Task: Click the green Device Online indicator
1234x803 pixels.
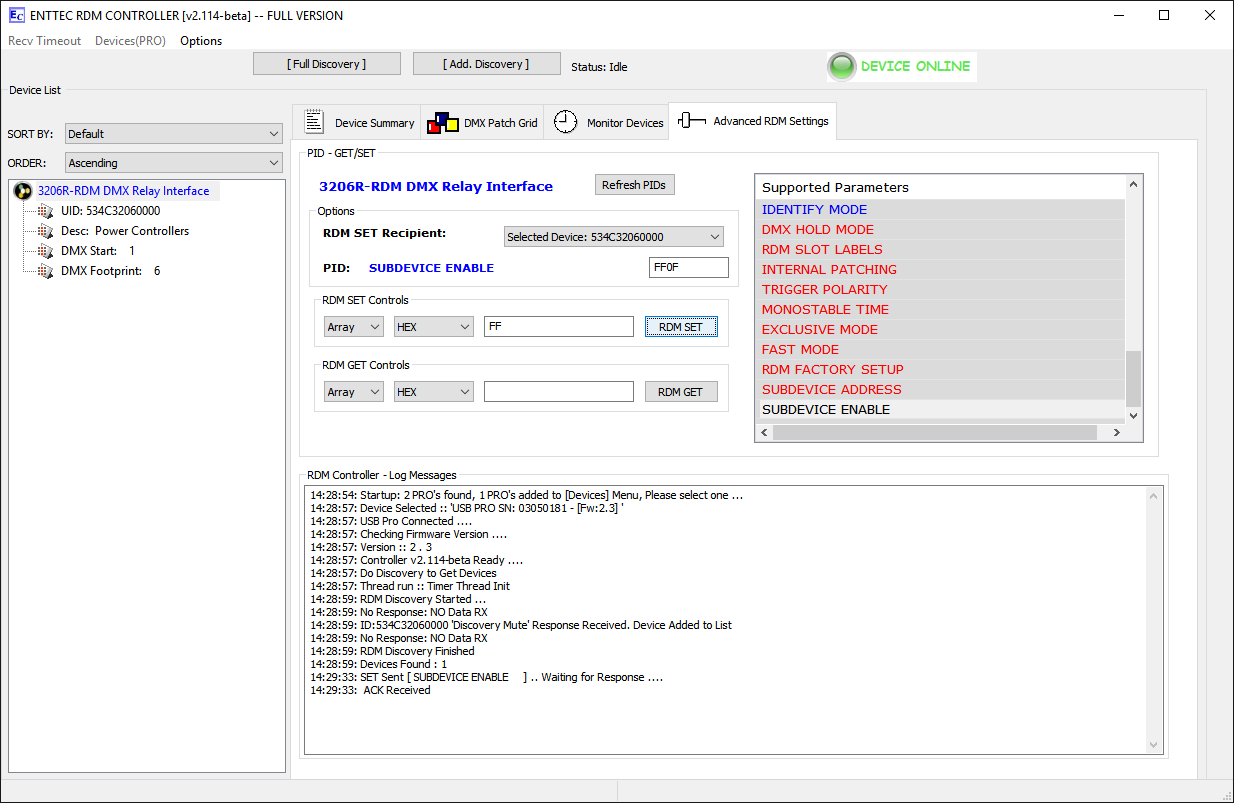Action: tap(842, 67)
